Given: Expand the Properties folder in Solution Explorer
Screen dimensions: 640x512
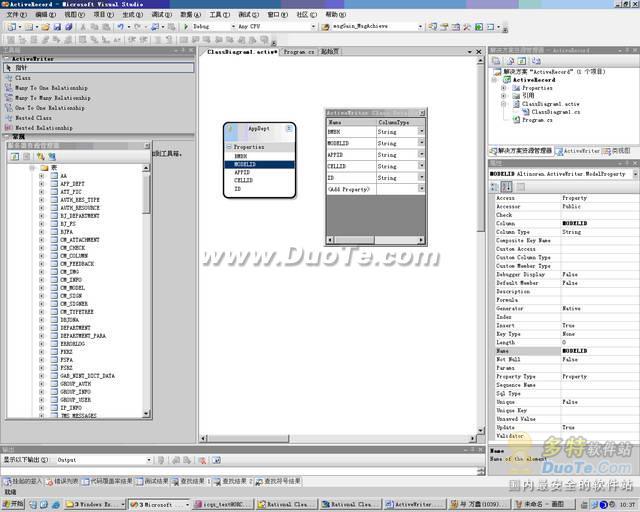Looking at the screenshot, I should pos(503,88).
